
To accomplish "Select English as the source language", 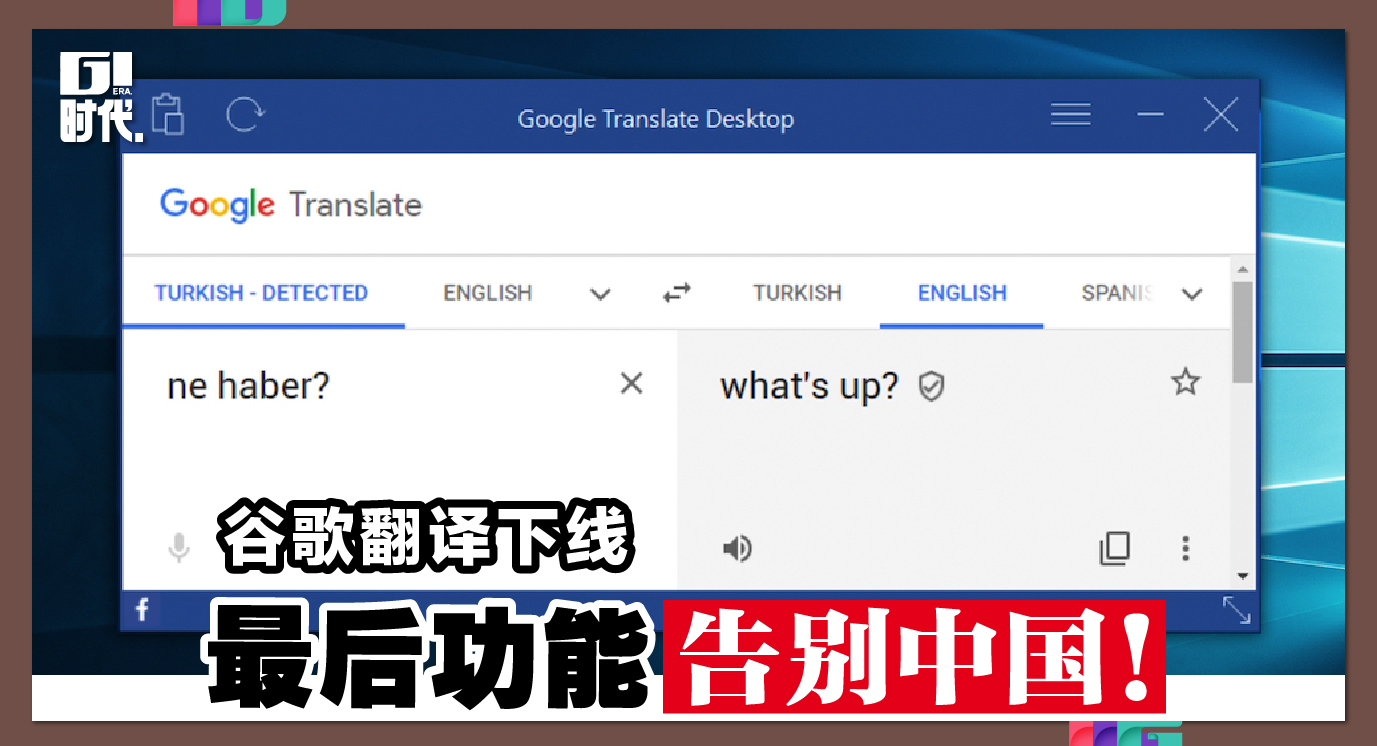I will tap(487, 293).
